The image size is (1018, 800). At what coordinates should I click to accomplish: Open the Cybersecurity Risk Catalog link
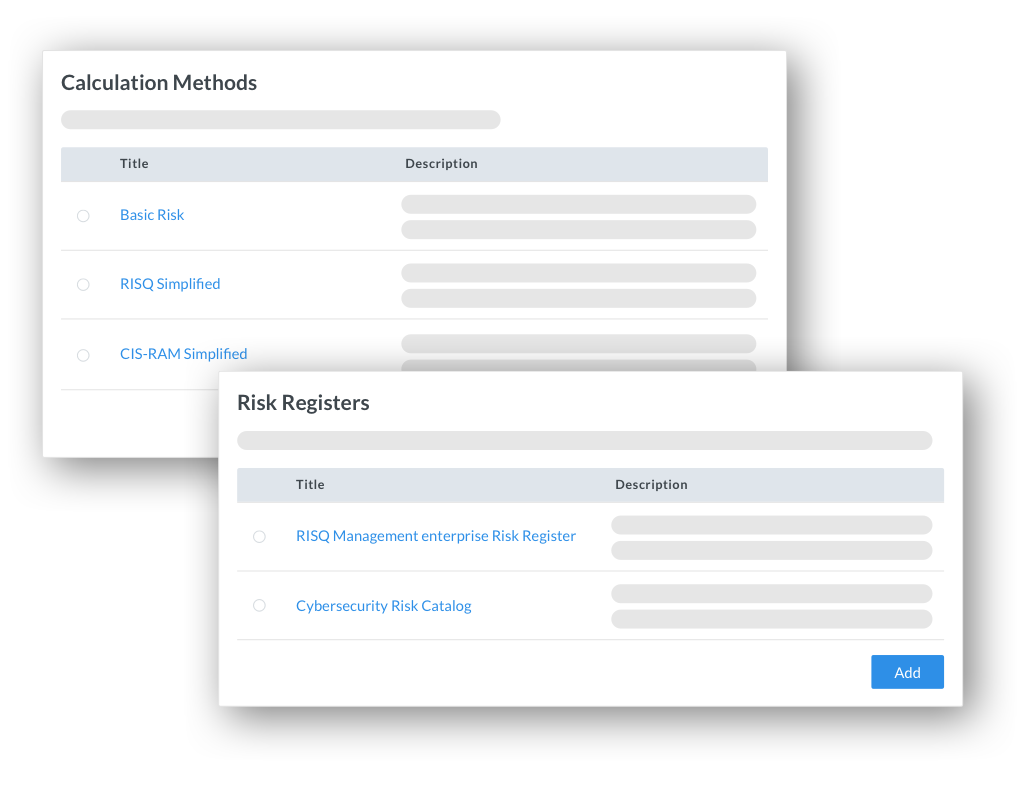point(384,606)
